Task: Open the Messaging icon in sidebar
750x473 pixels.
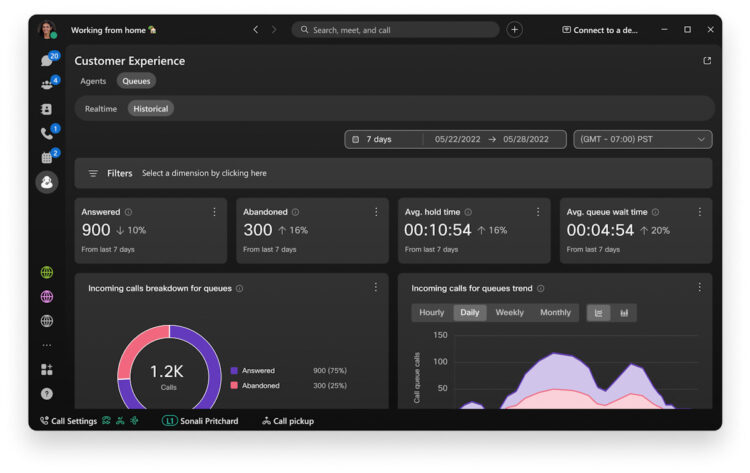Action: click(x=46, y=61)
